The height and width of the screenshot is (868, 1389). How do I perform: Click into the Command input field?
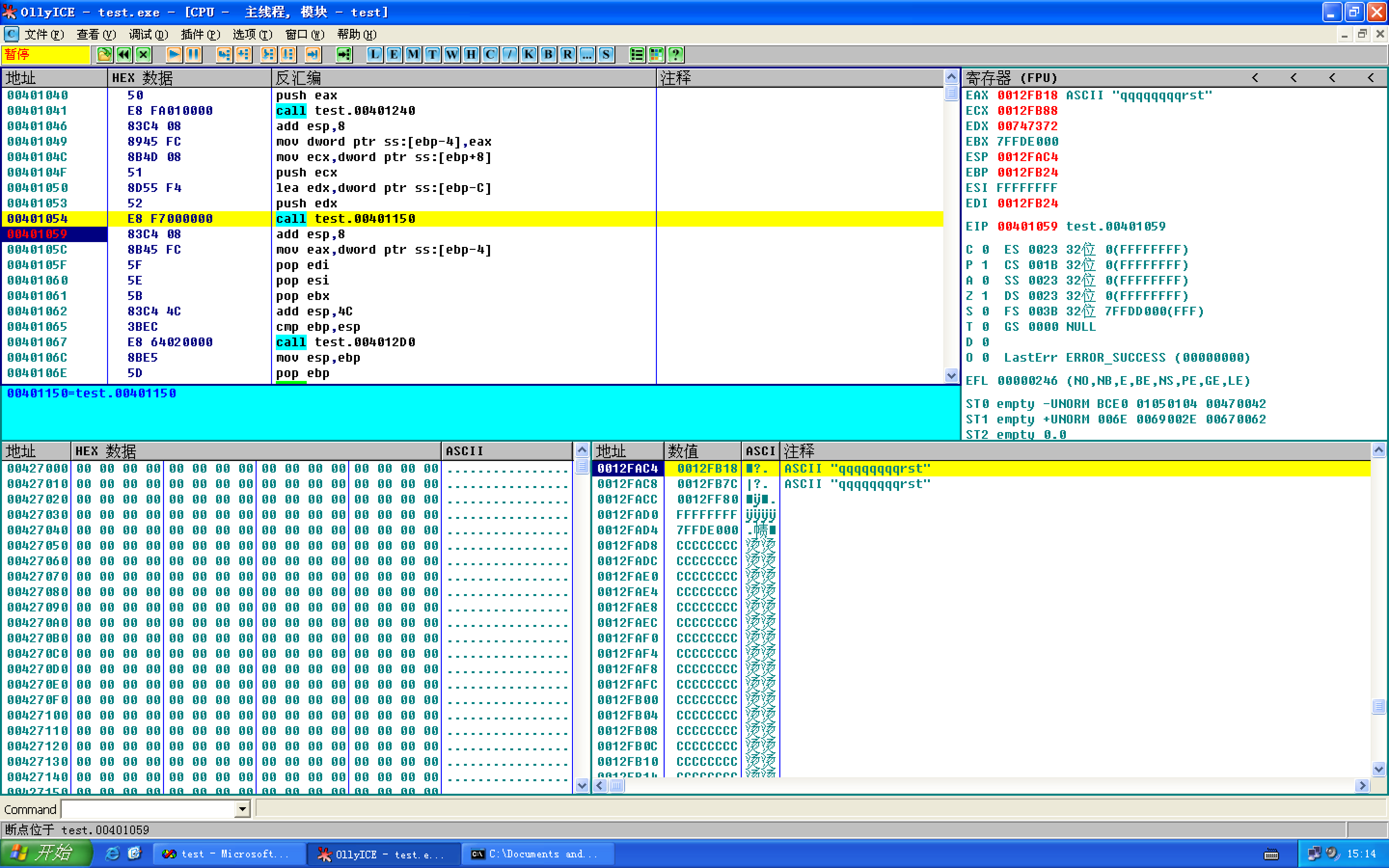(x=149, y=810)
